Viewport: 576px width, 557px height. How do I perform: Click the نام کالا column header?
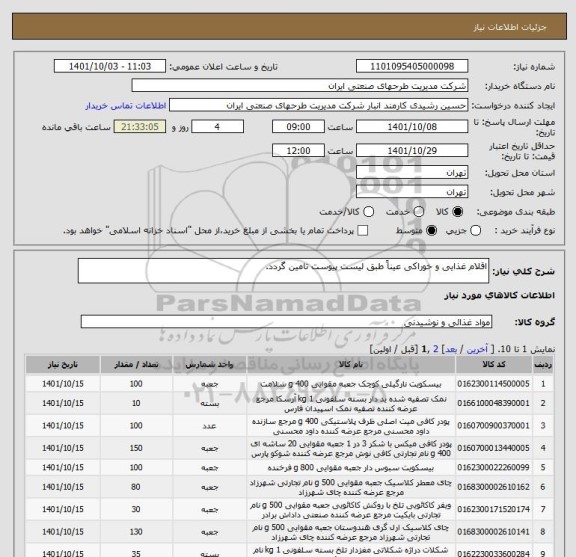click(351, 364)
